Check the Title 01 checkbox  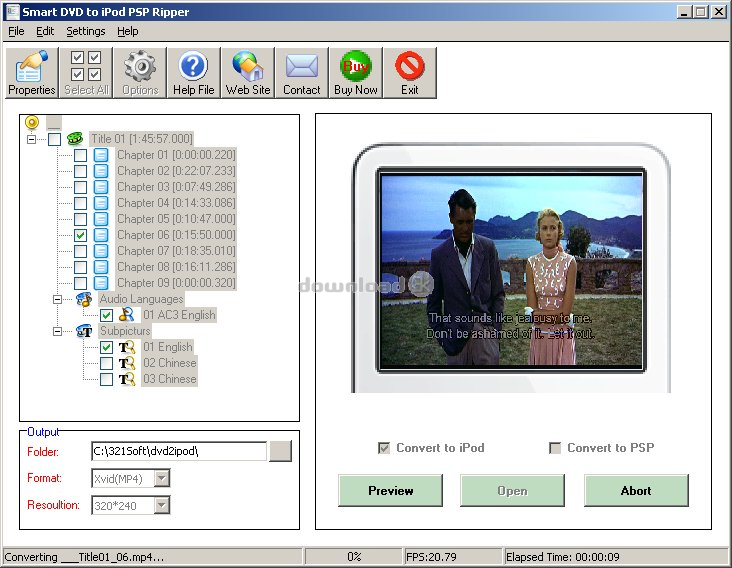55,139
